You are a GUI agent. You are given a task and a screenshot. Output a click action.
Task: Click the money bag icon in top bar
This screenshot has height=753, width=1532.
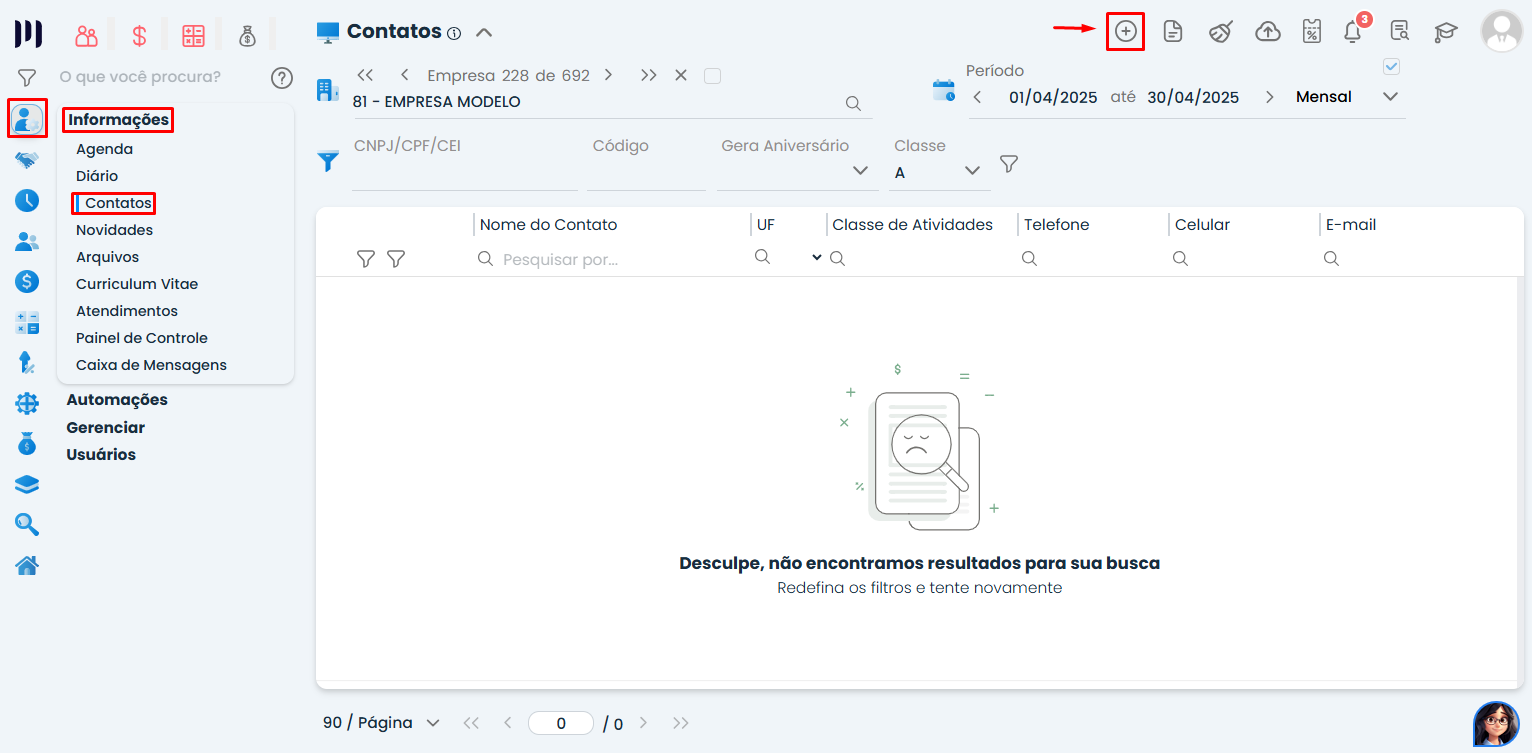pyautogui.click(x=247, y=36)
